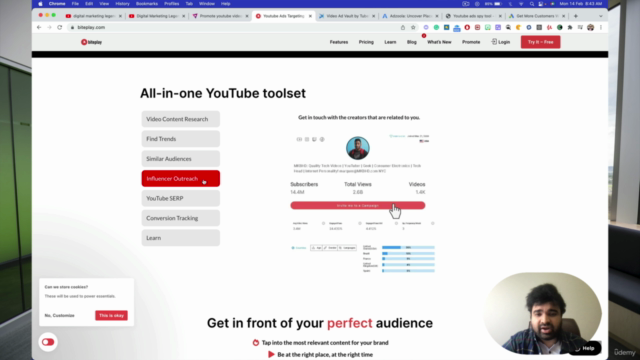Open the File menu

coord(75,4)
